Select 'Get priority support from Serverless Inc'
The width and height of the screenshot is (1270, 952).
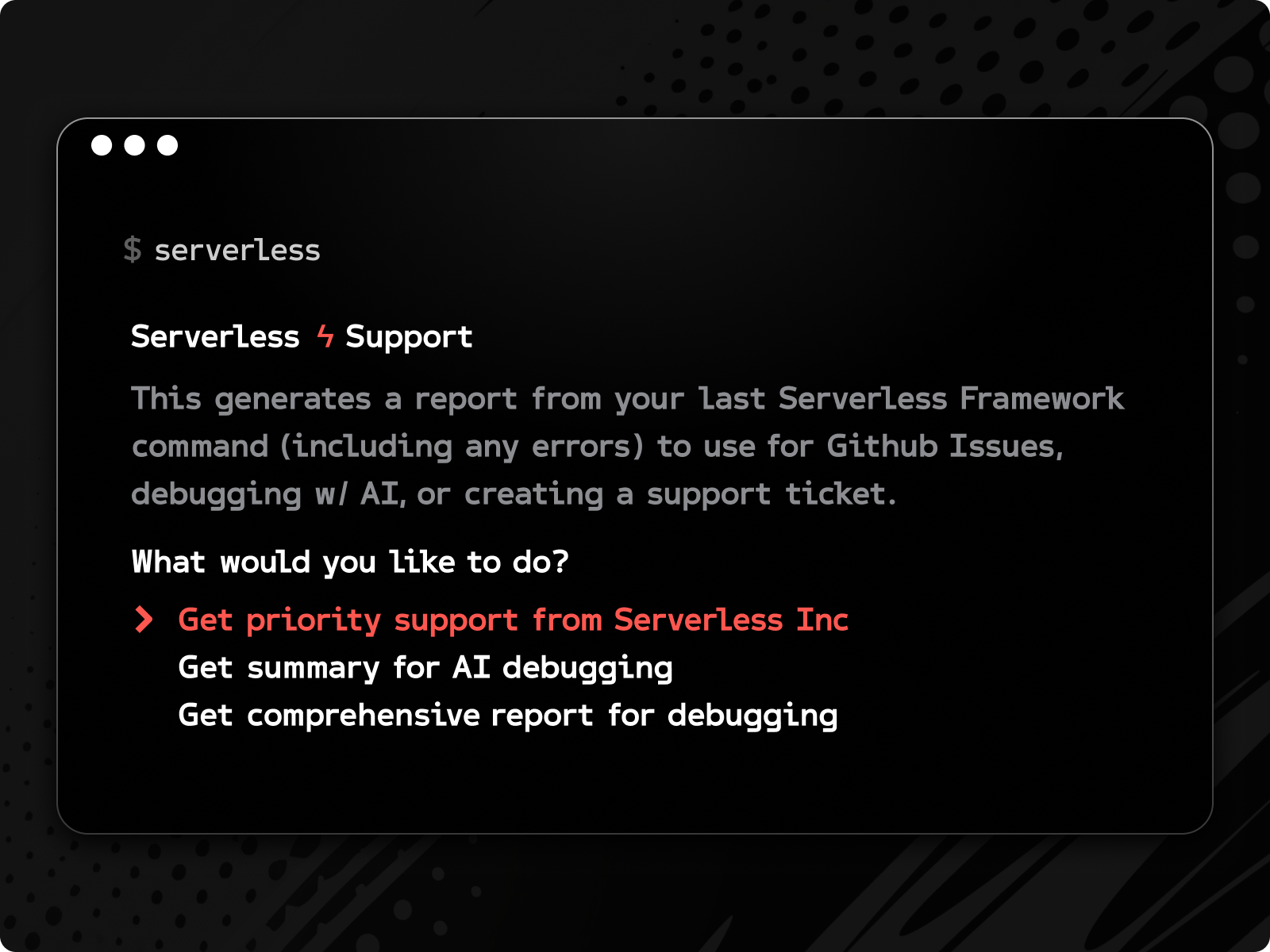tap(513, 620)
